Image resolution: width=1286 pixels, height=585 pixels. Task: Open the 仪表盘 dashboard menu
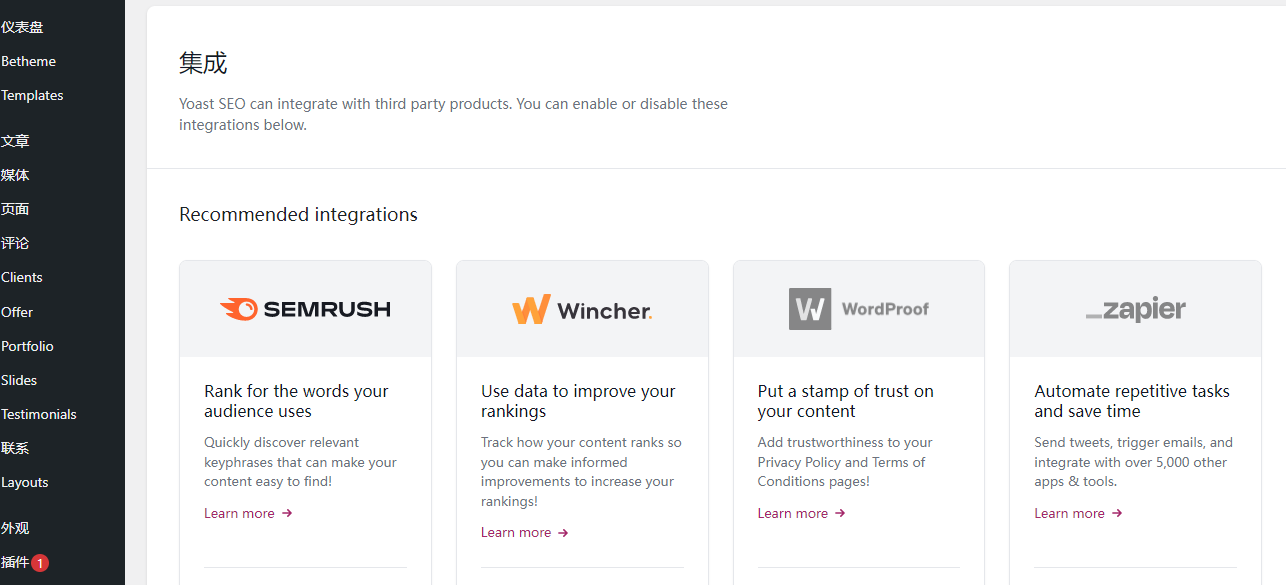click(22, 27)
